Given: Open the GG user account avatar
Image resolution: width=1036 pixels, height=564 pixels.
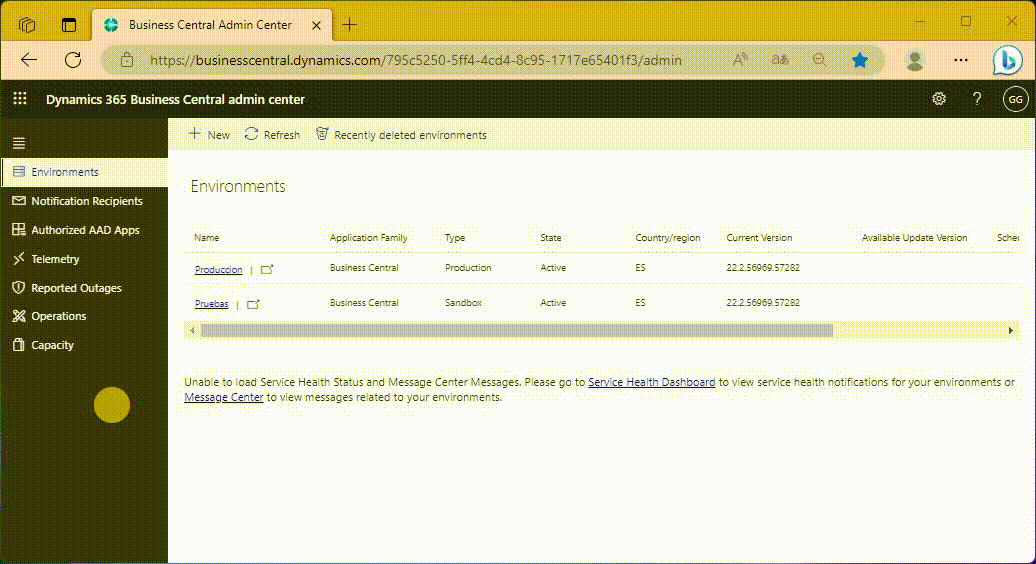Looking at the screenshot, I should tap(1014, 99).
